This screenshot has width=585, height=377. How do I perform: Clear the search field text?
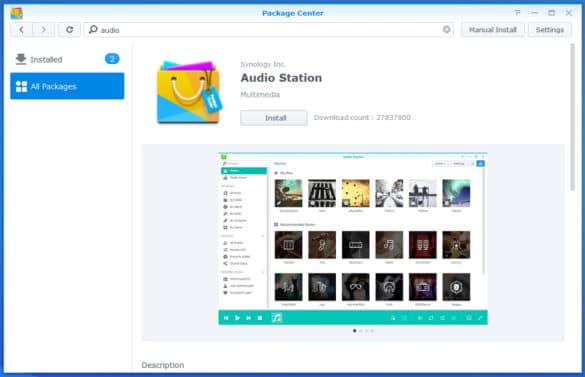tap(446, 29)
